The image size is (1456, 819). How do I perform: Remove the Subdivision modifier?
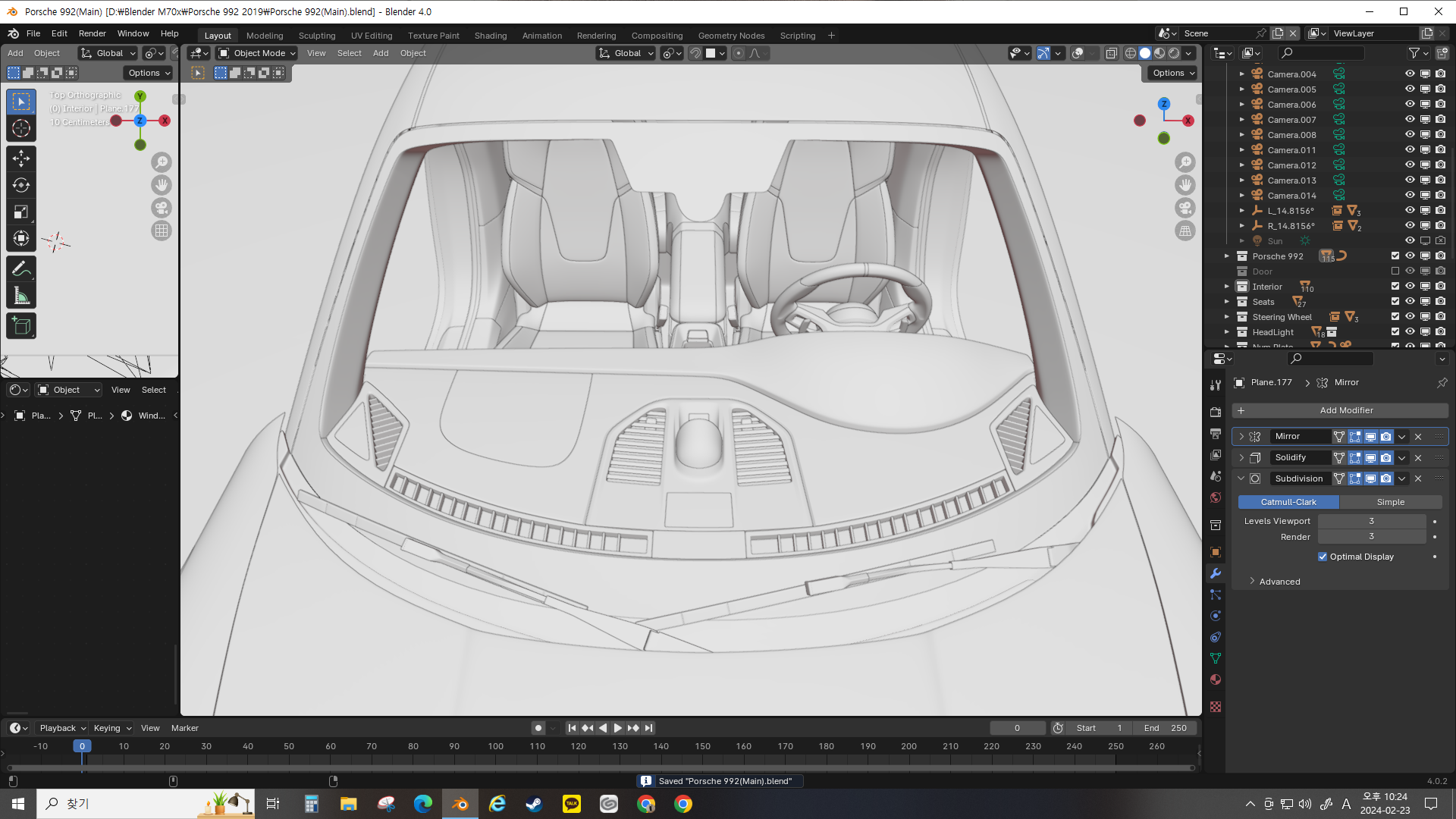1418,479
